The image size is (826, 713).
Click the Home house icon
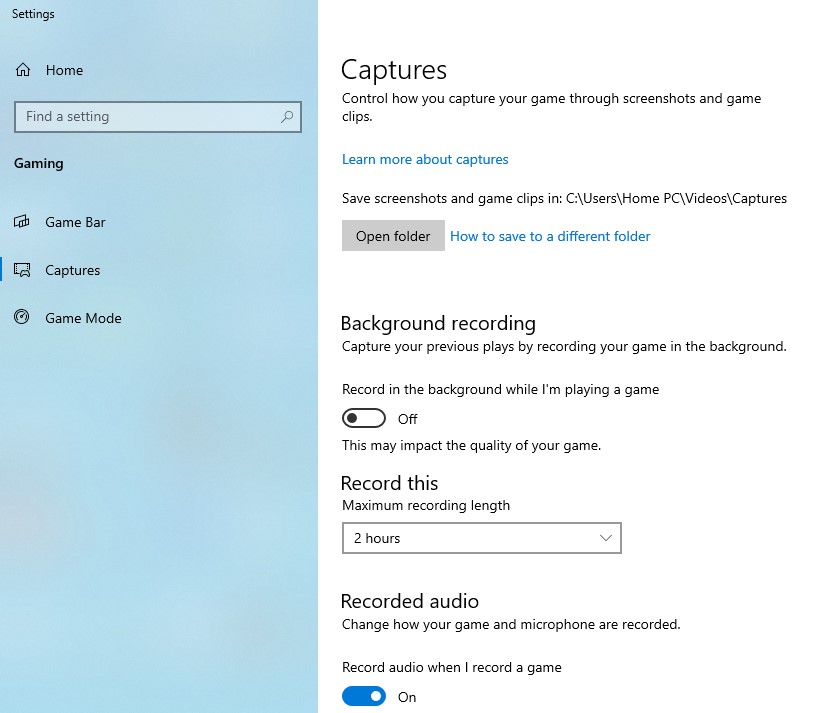(x=23, y=70)
